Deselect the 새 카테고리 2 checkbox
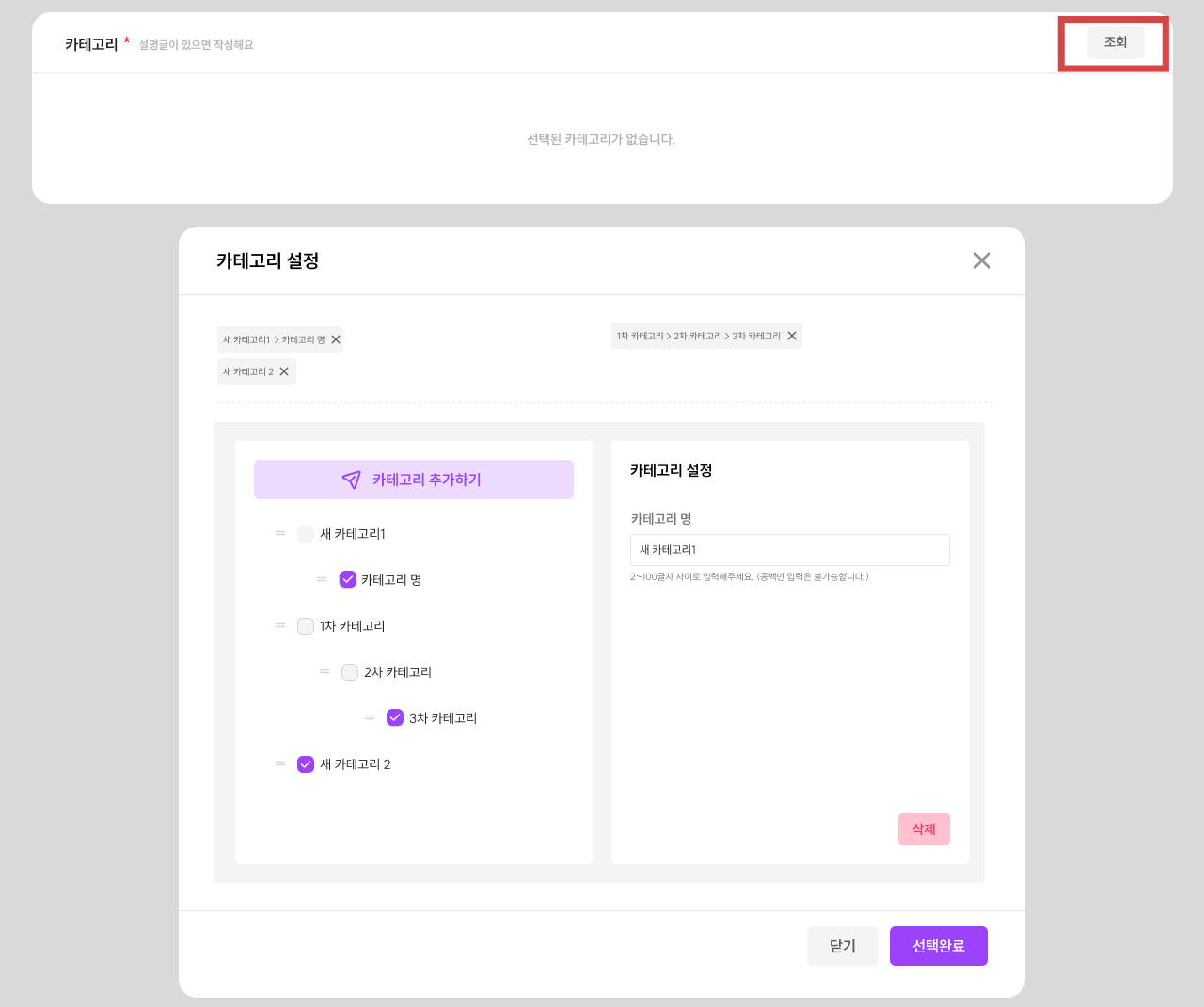Image resolution: width=1204 pixels, height=1007 pixels. [306, 764]
